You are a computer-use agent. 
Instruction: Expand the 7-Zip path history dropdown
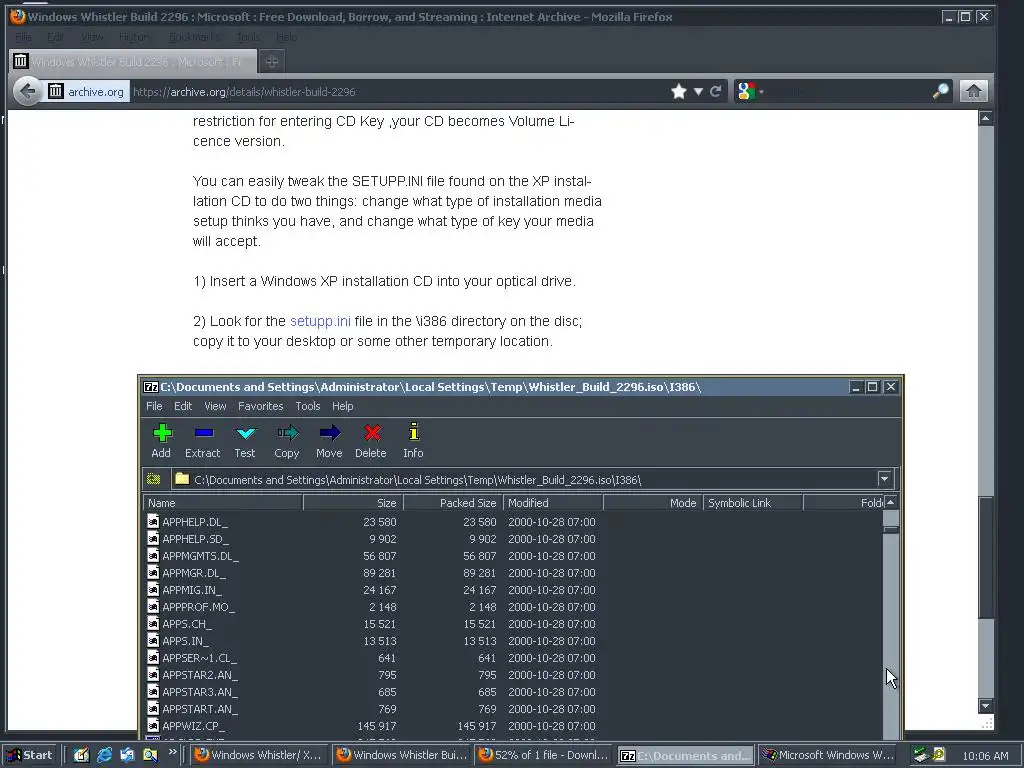tap(884, 479)
